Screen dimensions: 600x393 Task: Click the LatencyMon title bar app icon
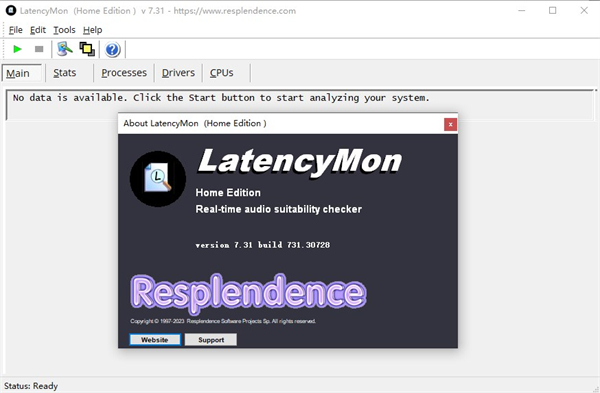pos(11,10)
